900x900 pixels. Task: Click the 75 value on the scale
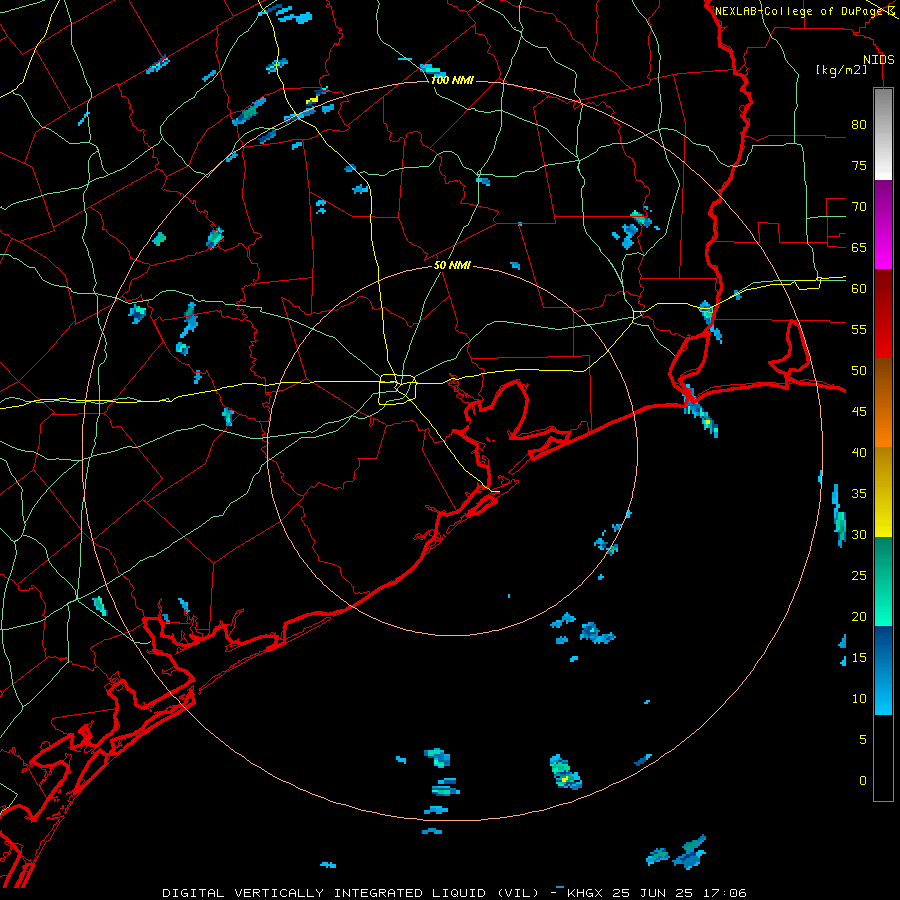(x=859, y=165)
